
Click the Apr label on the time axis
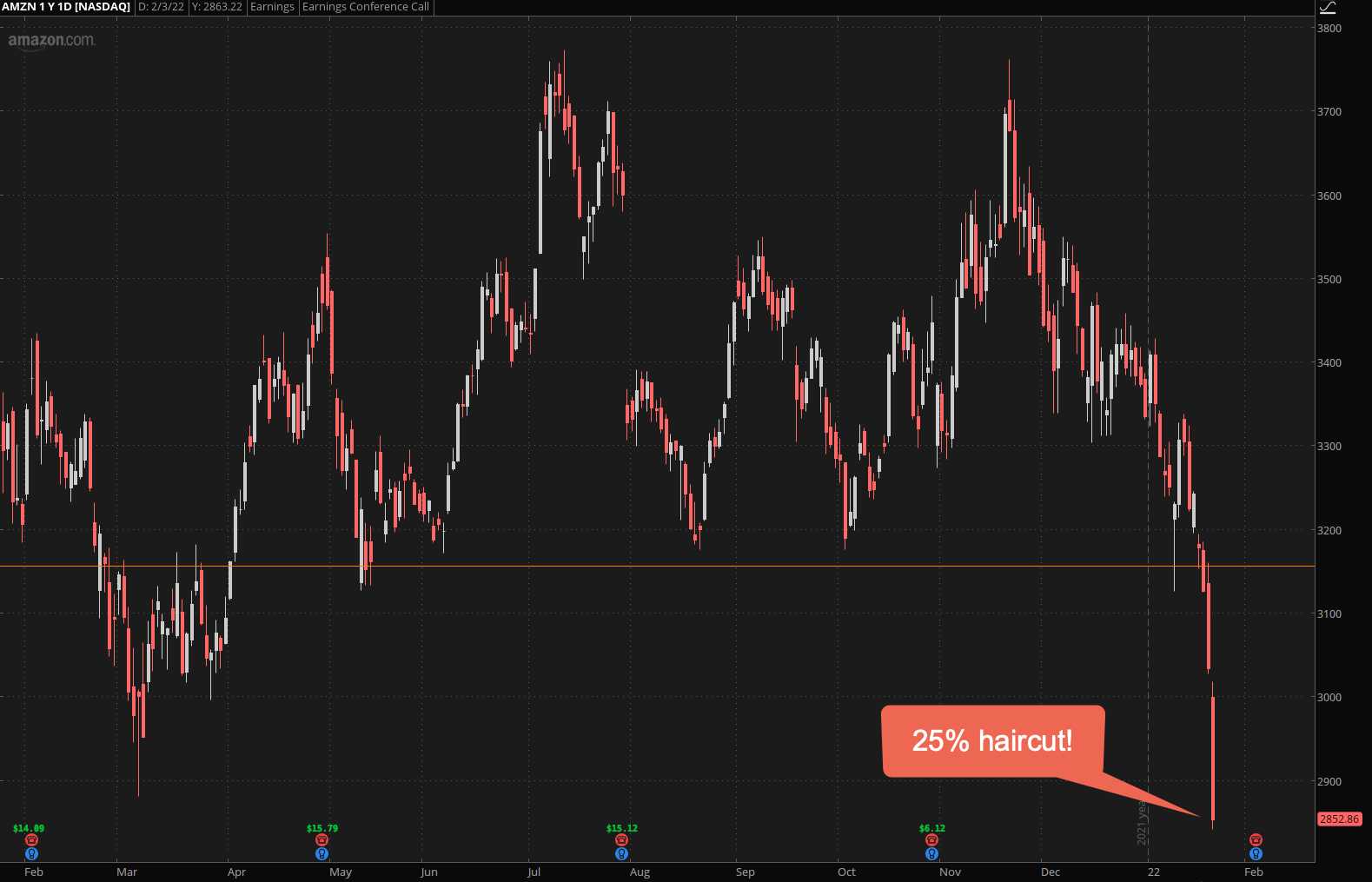click(236, 872)
